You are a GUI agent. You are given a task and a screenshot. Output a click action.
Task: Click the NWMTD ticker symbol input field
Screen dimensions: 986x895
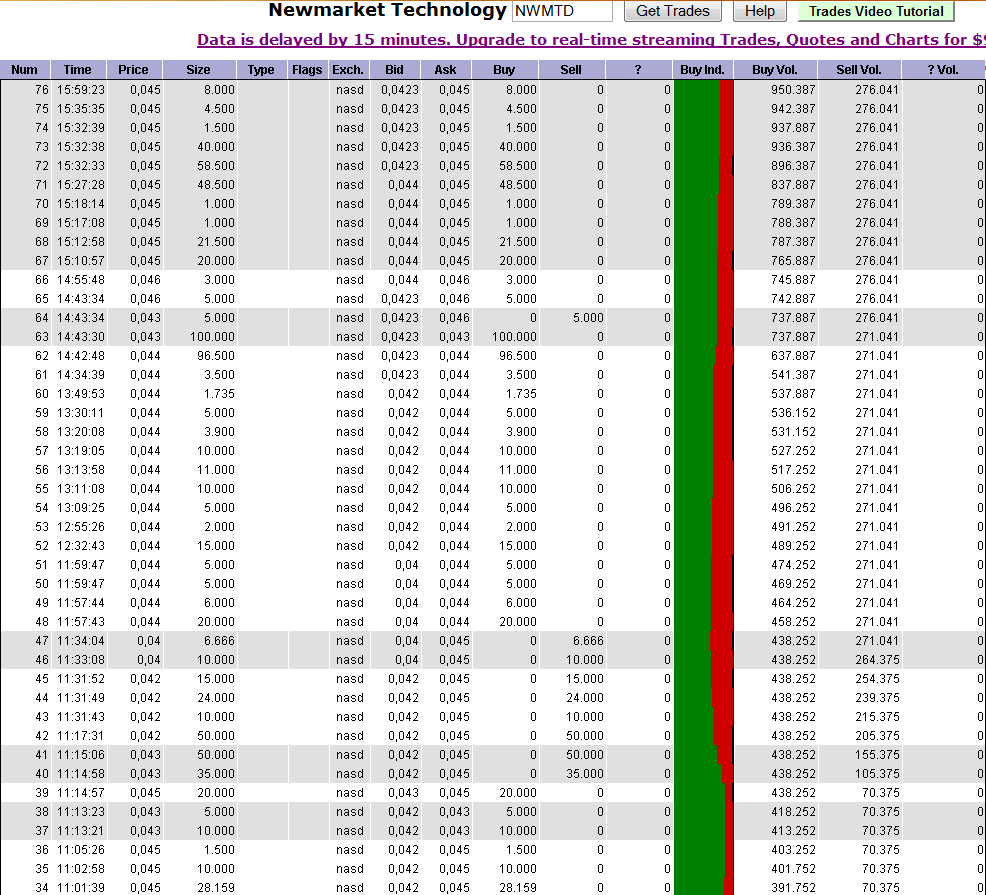(562, 11)
